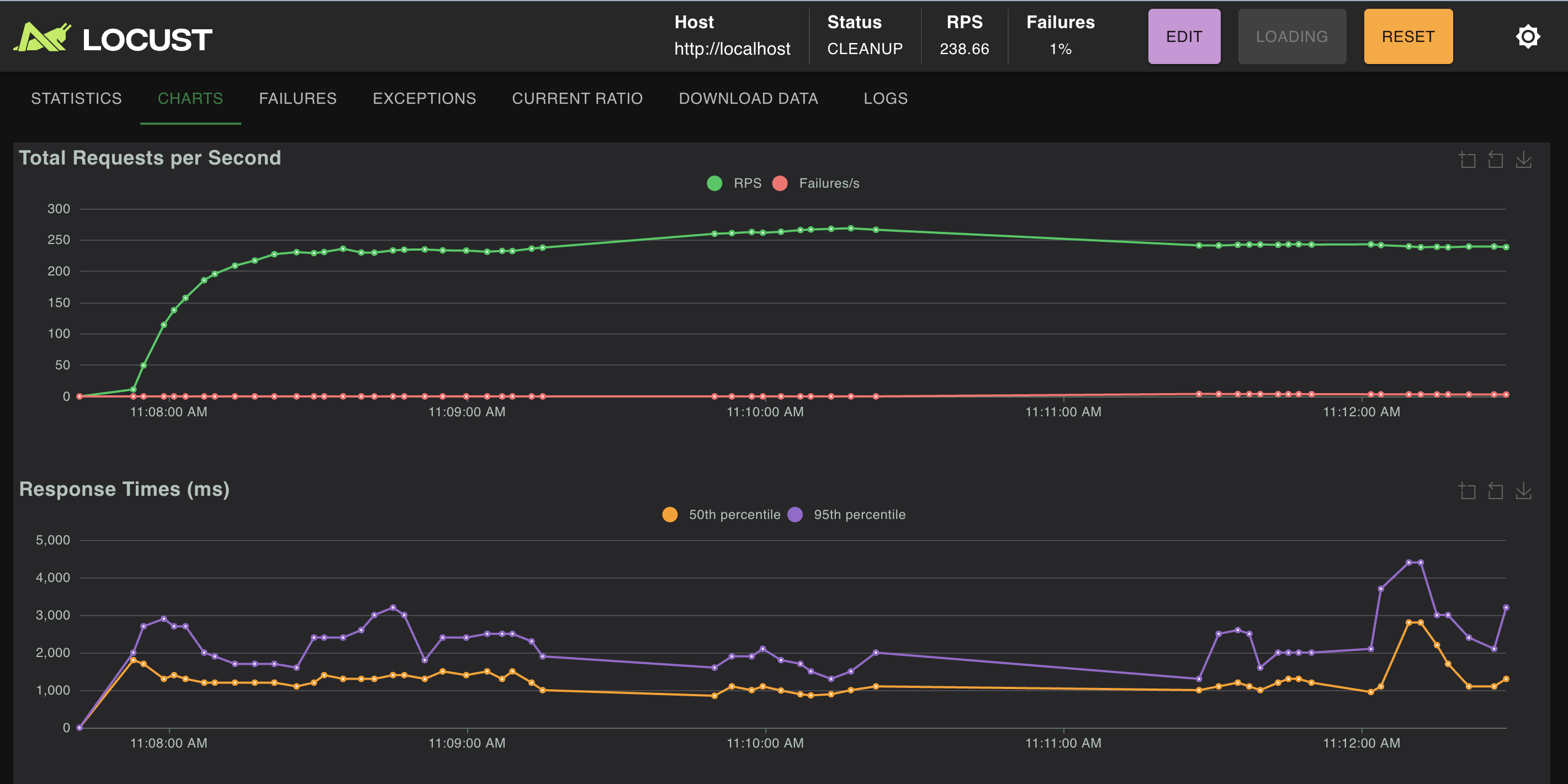The image size is (1568, 784).
Task: Open the Failures tab
Action: 298,99
